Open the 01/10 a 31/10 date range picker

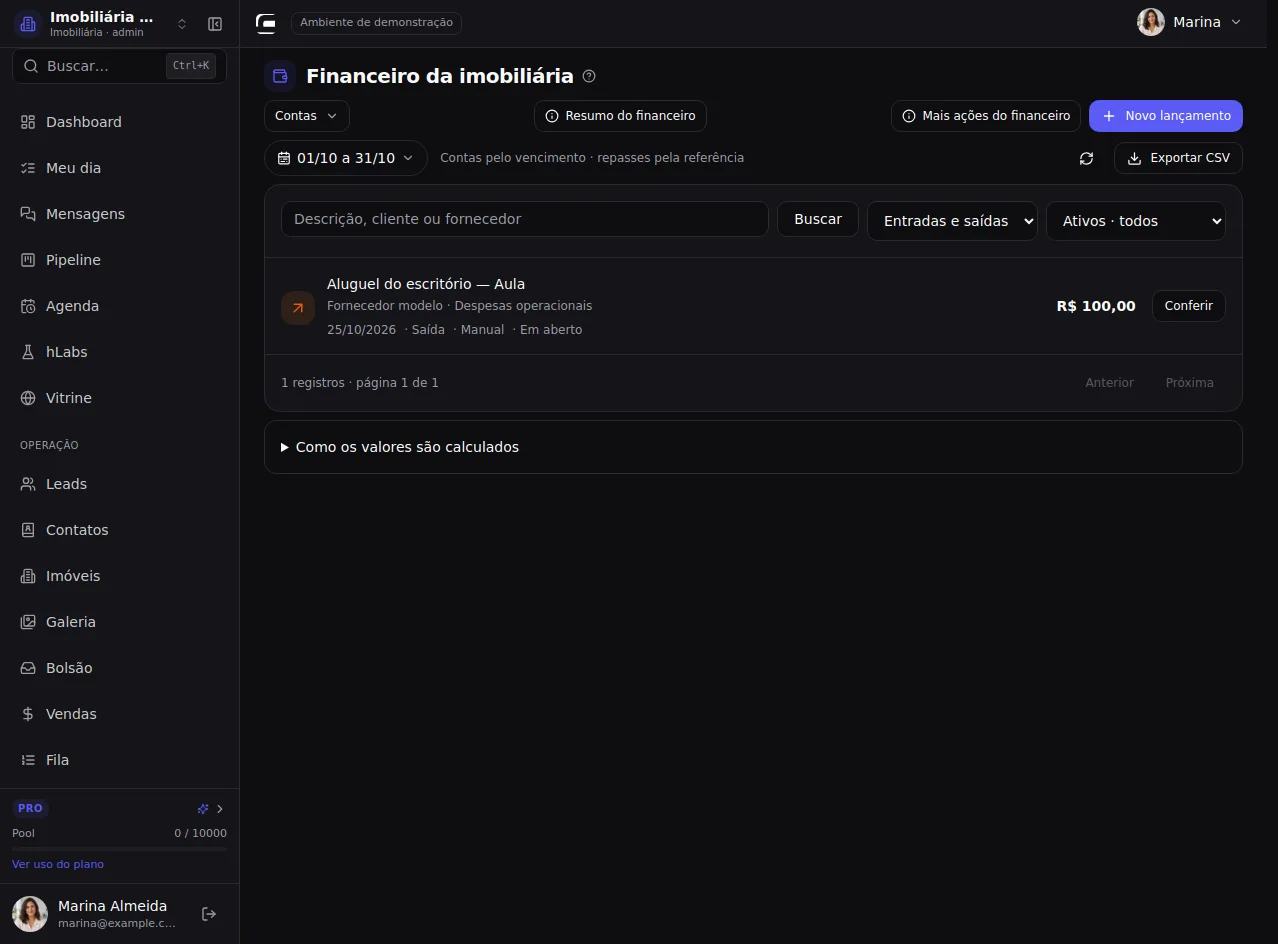[x=346, y=158]
